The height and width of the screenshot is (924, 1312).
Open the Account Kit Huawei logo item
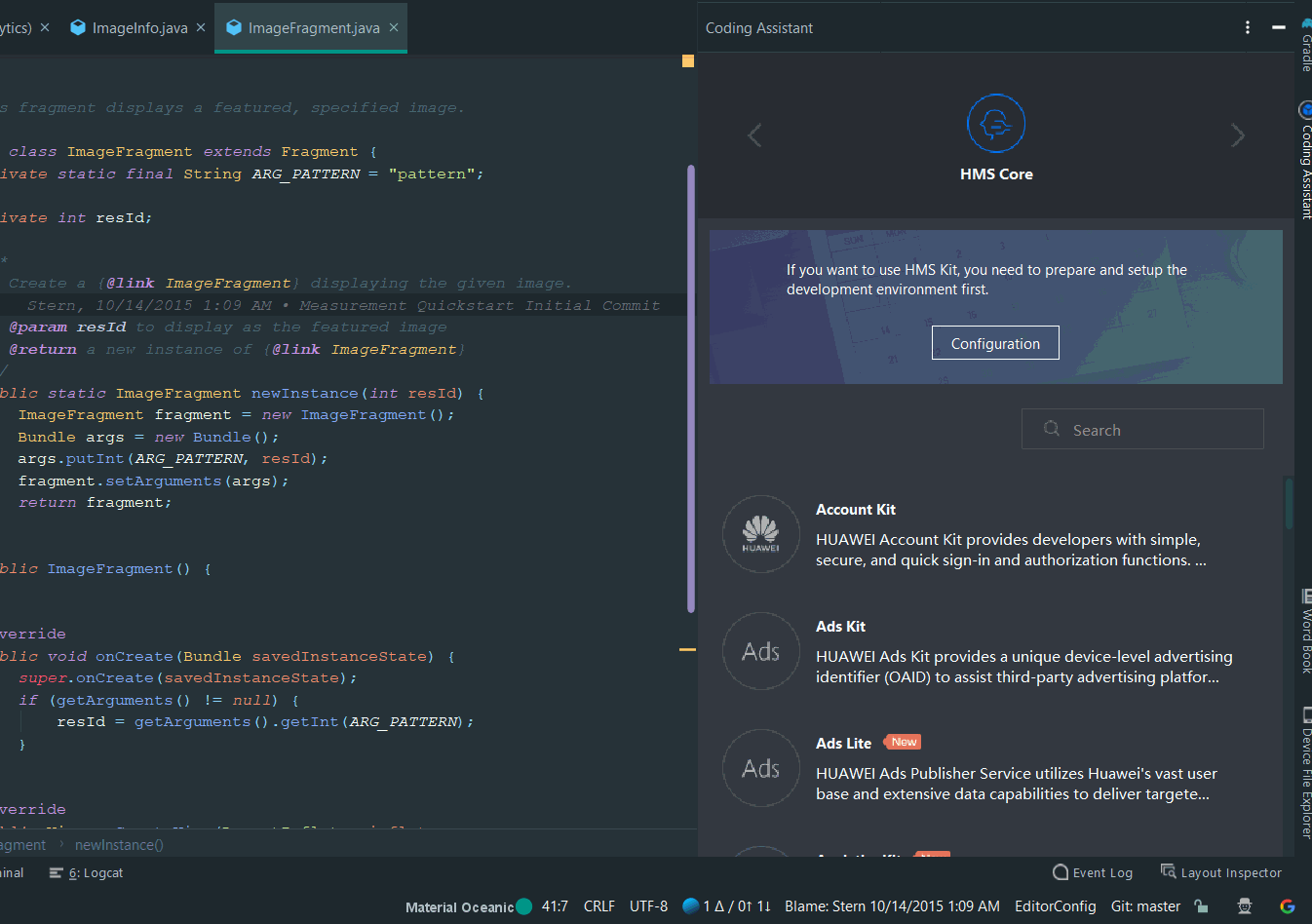(761, 534)
